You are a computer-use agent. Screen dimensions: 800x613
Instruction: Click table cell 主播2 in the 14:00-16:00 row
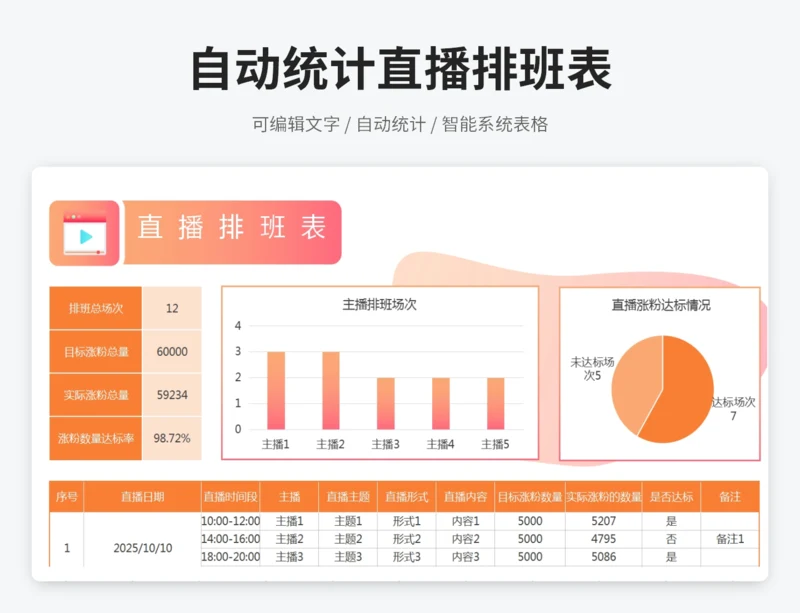pyautogui.click(x=289, y=539)
